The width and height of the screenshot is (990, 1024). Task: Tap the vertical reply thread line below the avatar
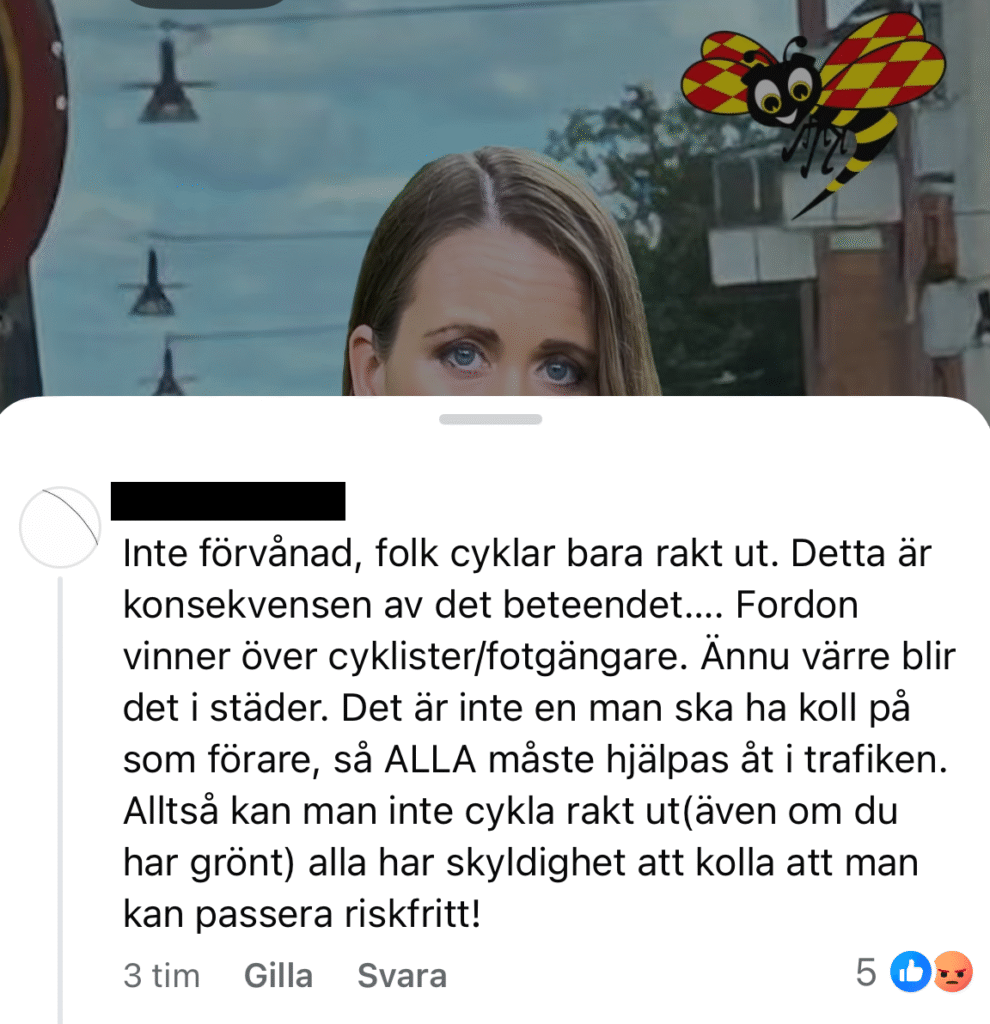point(60,800)
